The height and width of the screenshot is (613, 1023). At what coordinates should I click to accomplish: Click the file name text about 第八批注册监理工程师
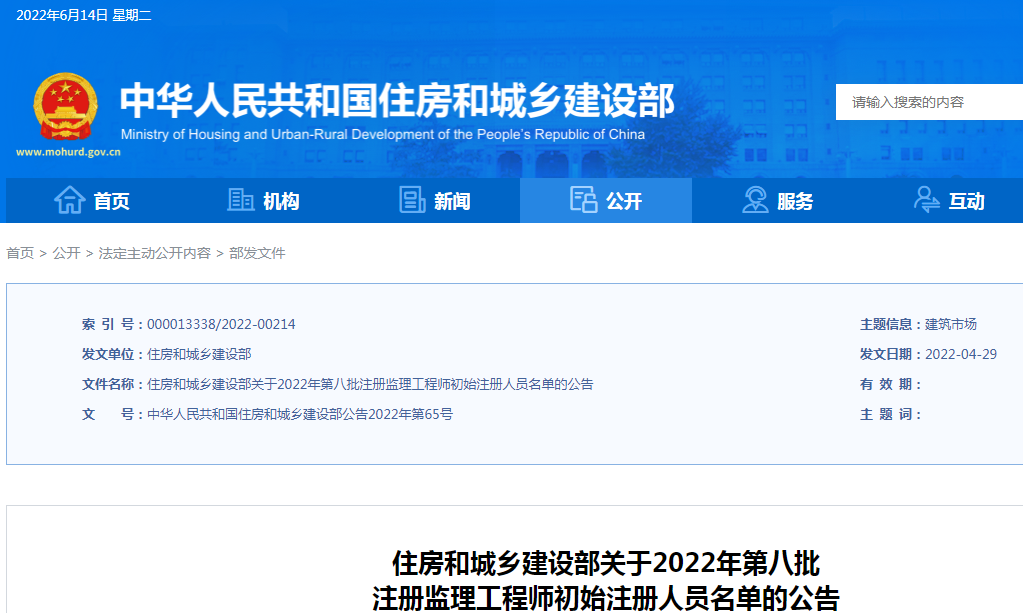click(x=370, y=384)
